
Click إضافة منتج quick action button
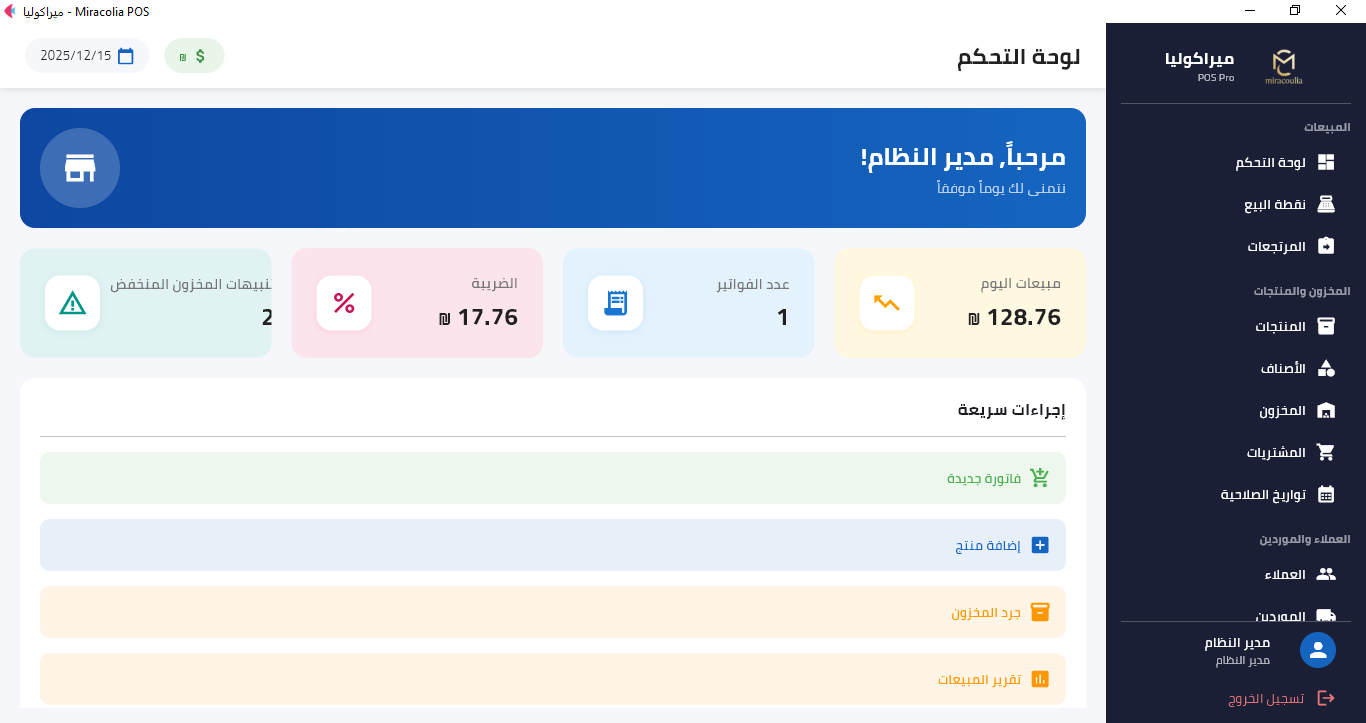coord(553,545)
